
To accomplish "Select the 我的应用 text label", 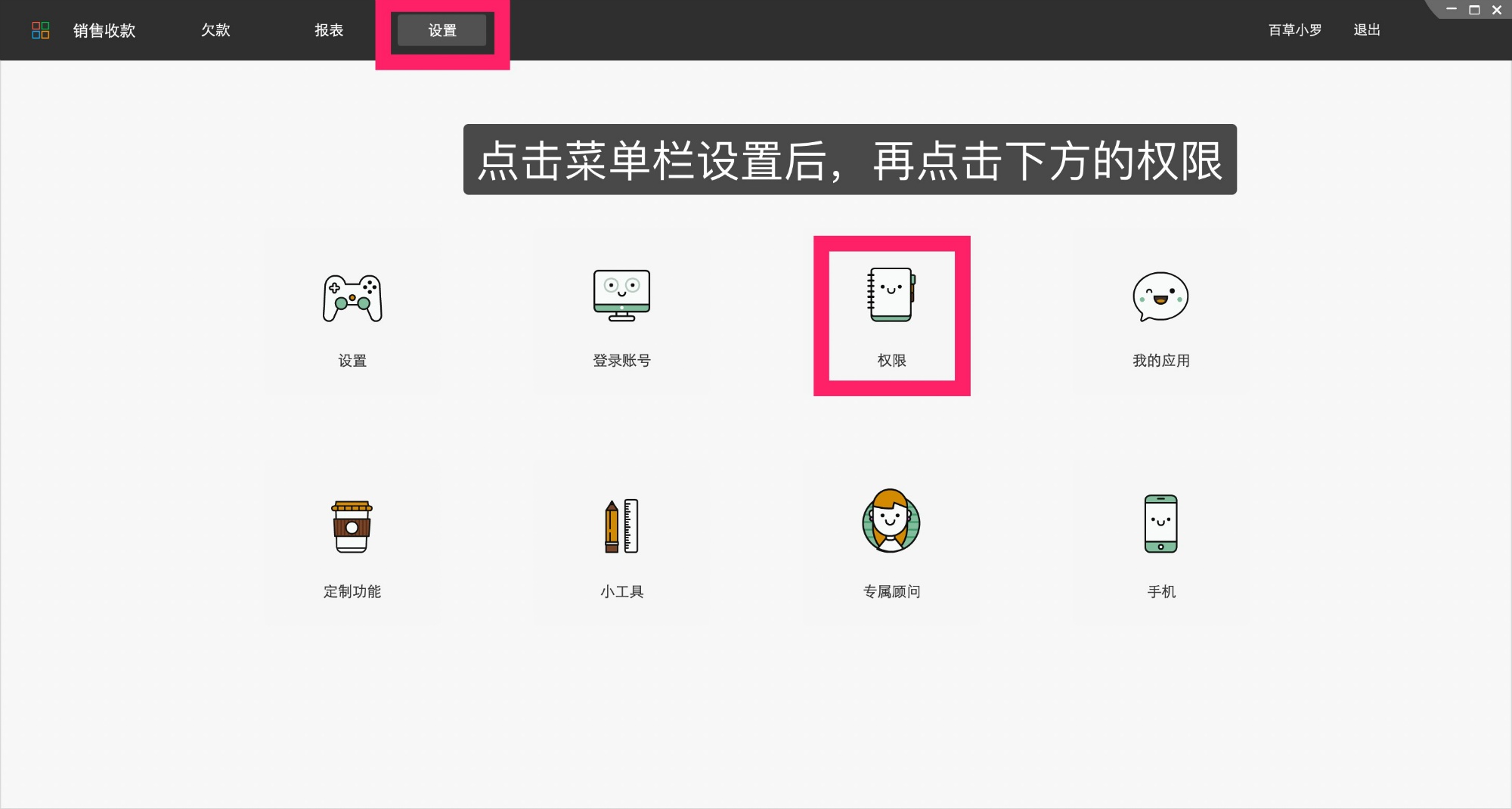I will tap(1160, 361).
